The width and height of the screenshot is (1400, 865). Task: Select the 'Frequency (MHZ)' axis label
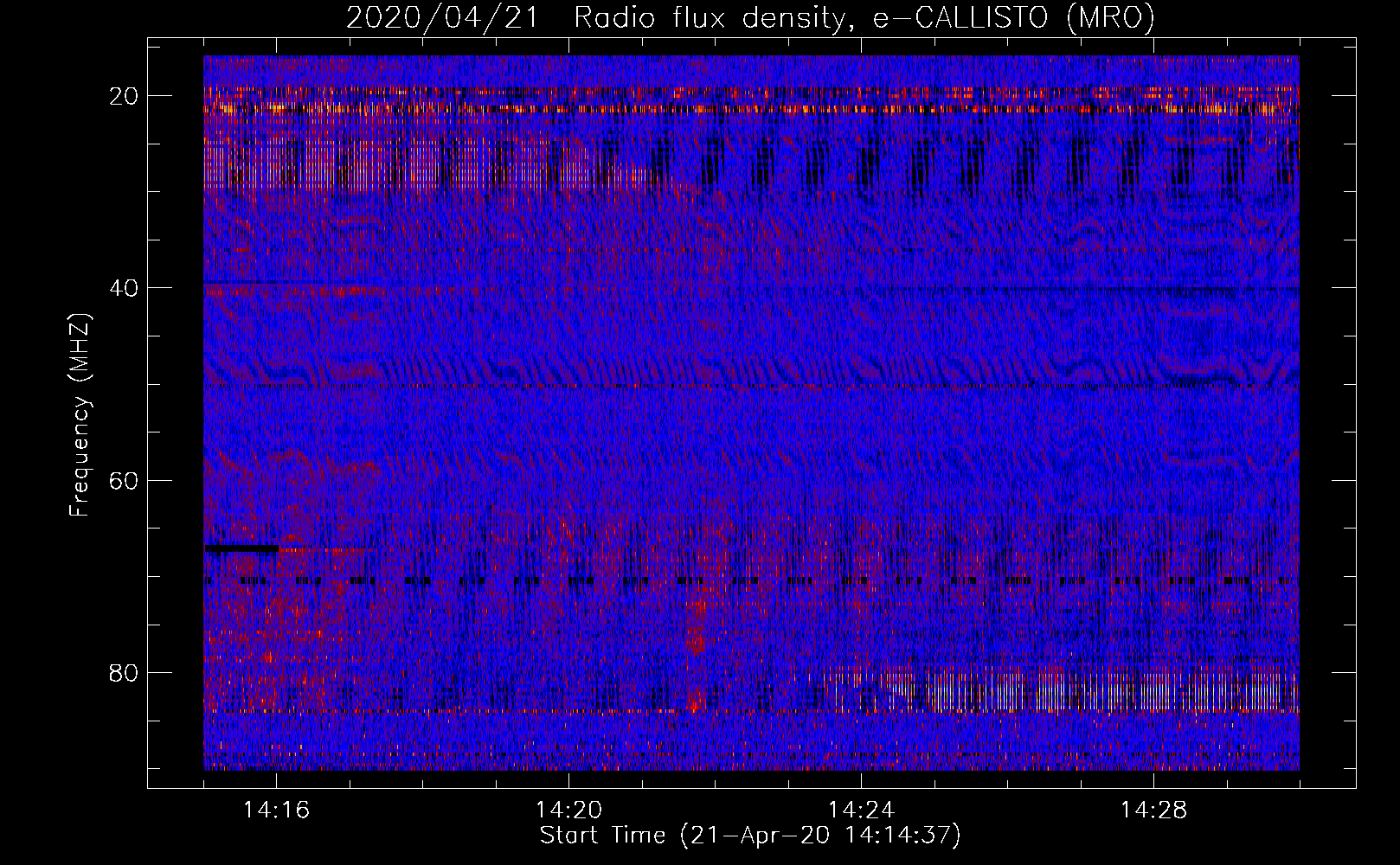tap(80, 414)
